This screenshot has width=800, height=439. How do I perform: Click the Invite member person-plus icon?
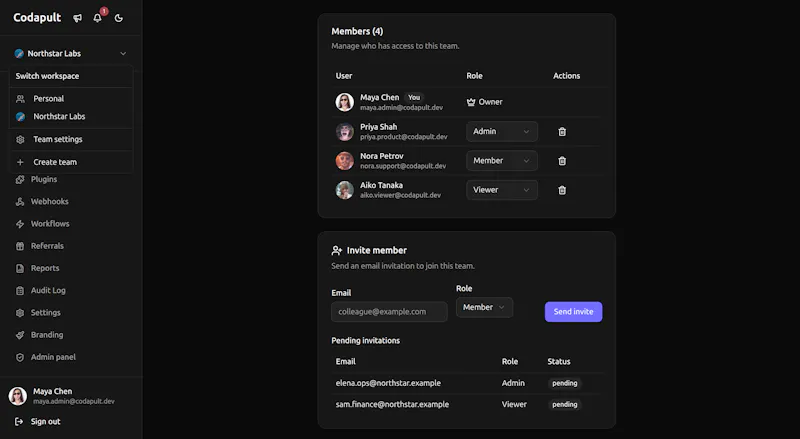click(336, 251)
